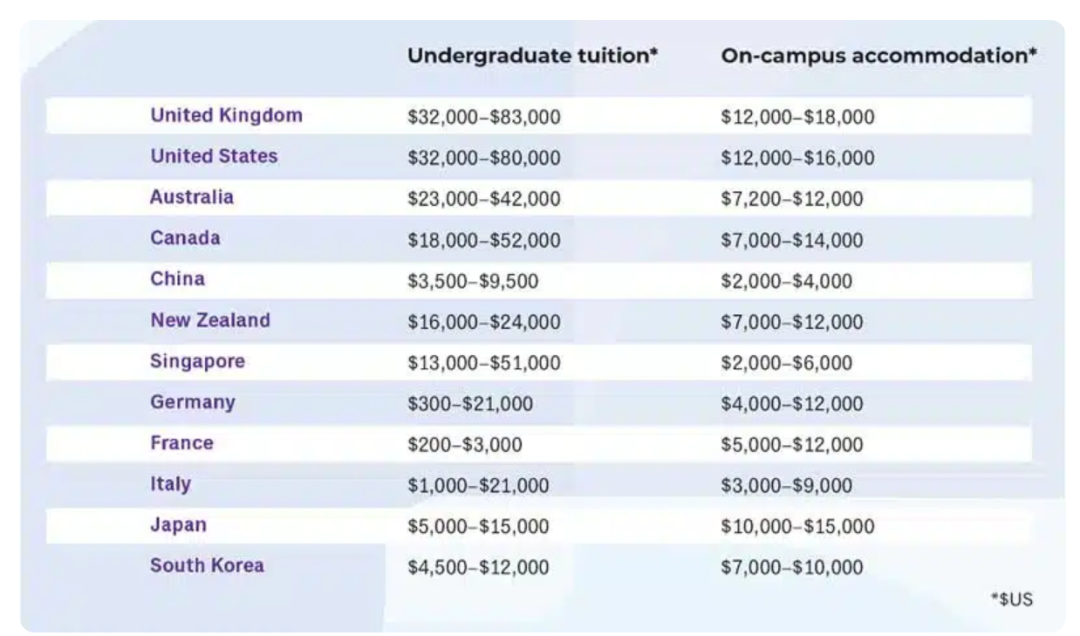Click Singapore's accommodation range $2,000–$6,000
This screenshot has width=1080, height=636.
[x=786, y=363]
